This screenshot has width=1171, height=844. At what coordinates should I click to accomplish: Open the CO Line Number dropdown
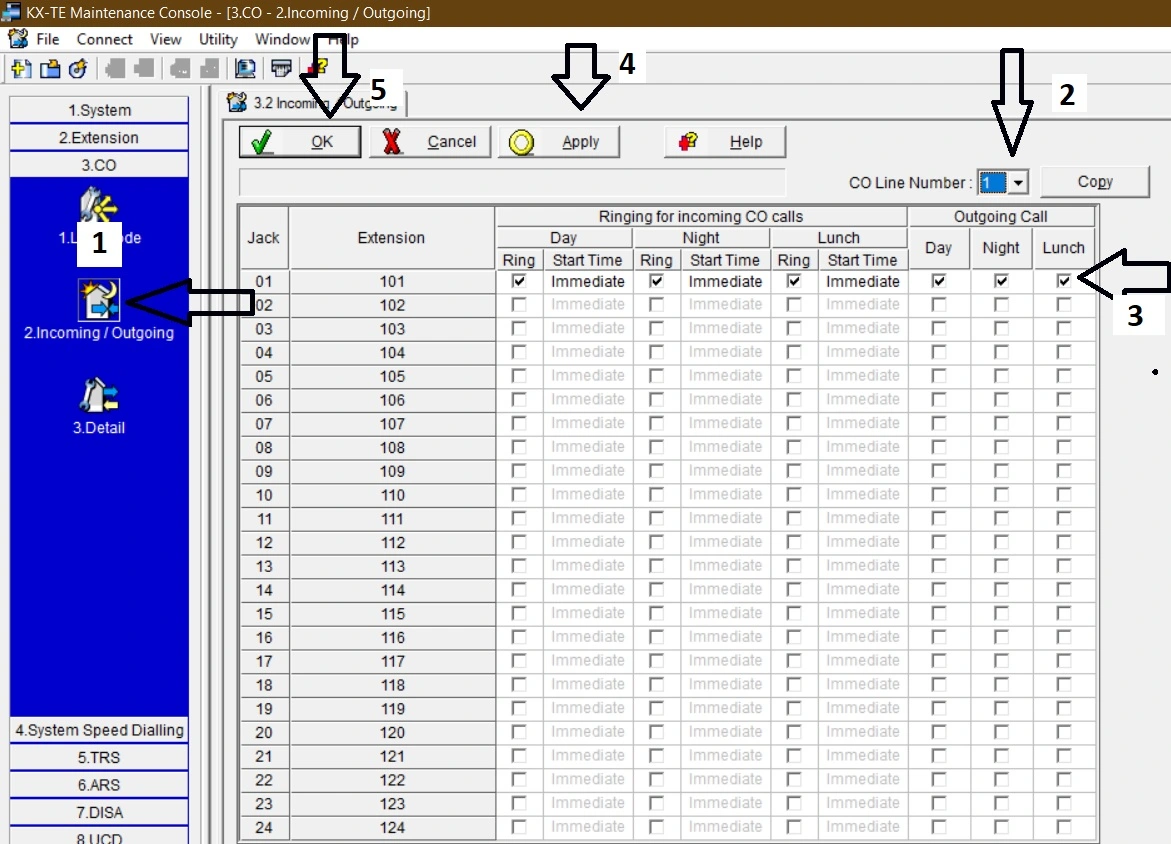pos(1019,183)
